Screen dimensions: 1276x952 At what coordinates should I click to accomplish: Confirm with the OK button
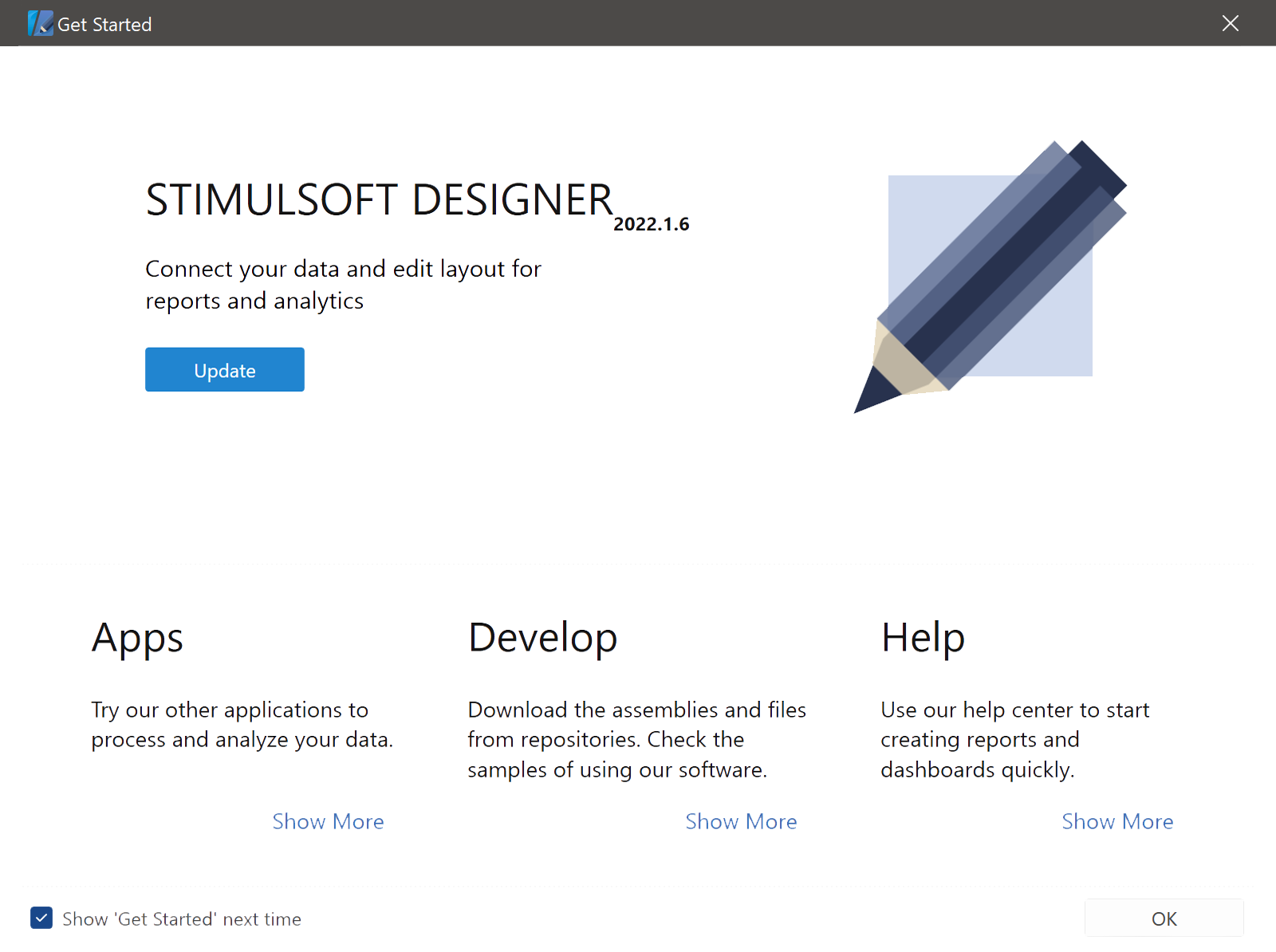(1164, 919)
